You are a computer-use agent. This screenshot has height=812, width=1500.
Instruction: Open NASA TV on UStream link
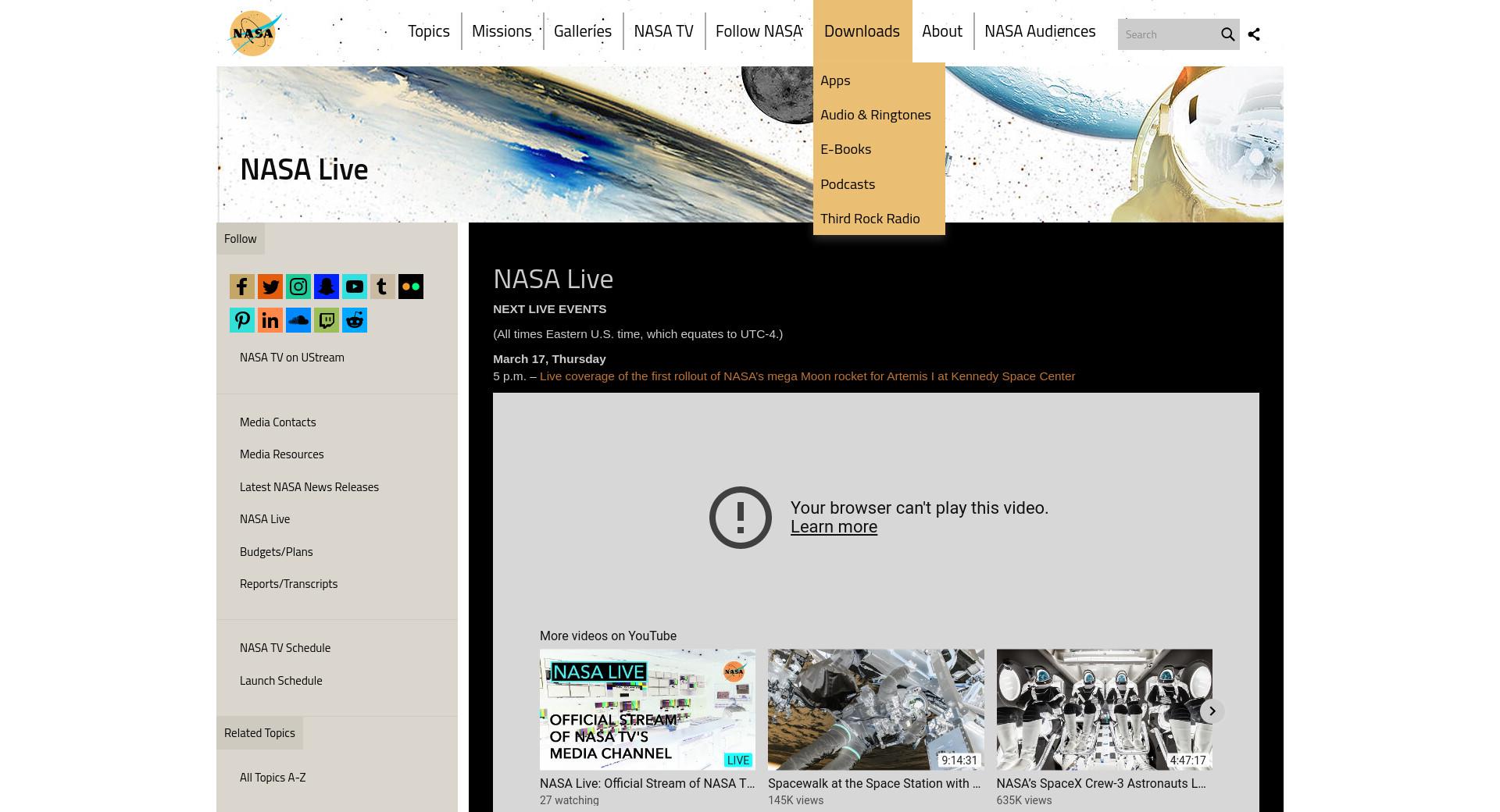[292, 358]
